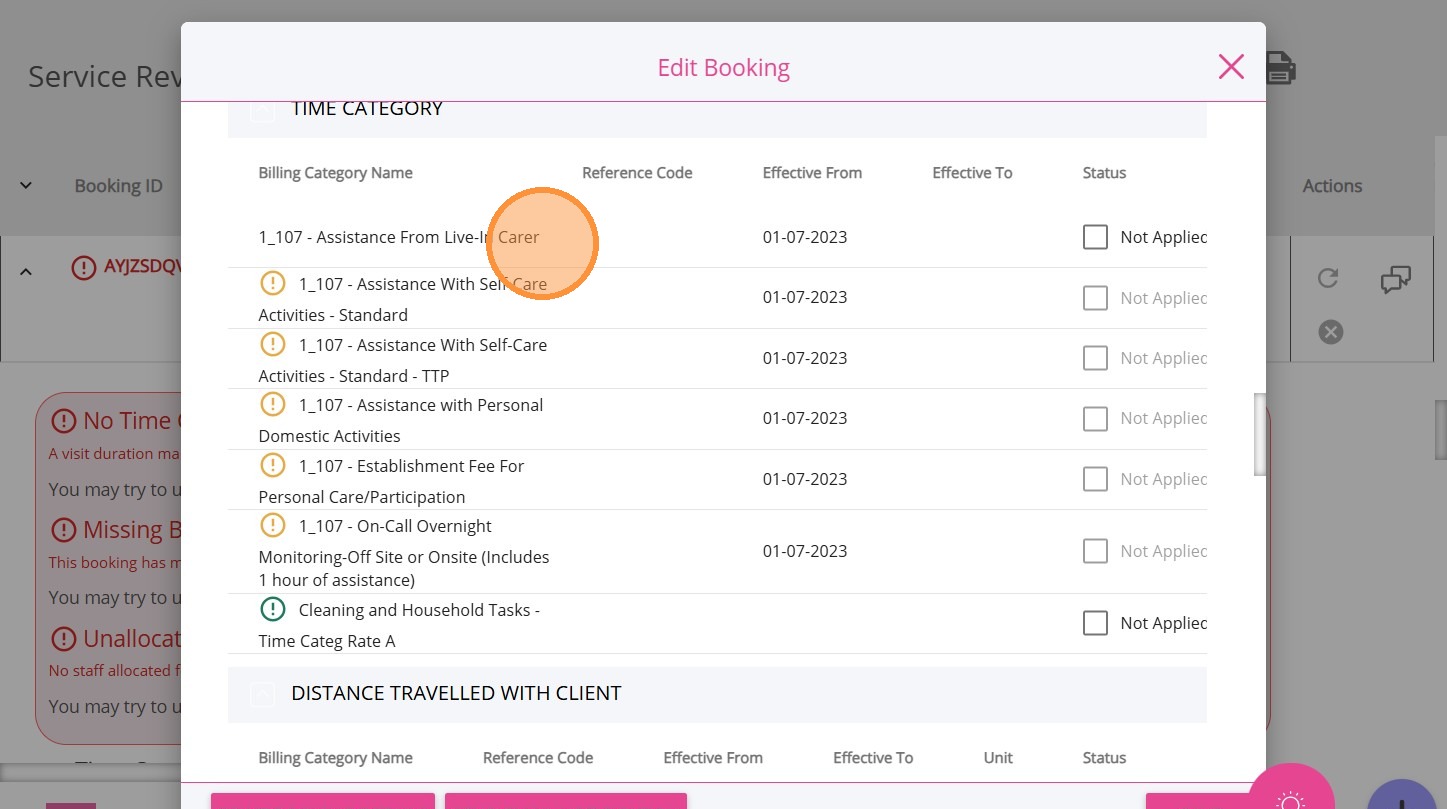This screenshot has height=809, width=1447.
Task: Click the print icon beside the dialog
Action: [1281, 68]
